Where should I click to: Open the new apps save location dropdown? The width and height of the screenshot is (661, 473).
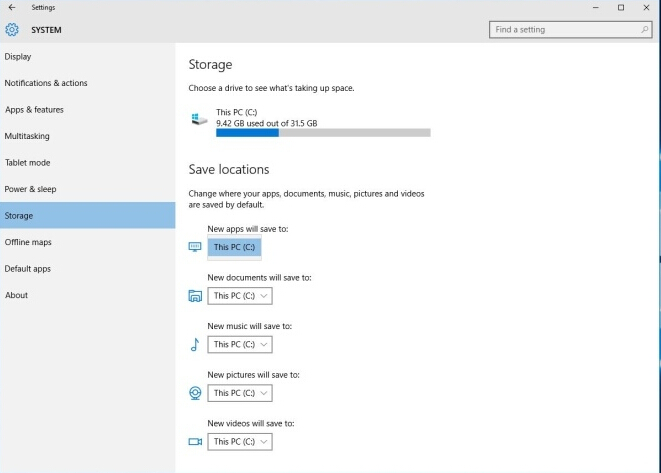point(234,247)
